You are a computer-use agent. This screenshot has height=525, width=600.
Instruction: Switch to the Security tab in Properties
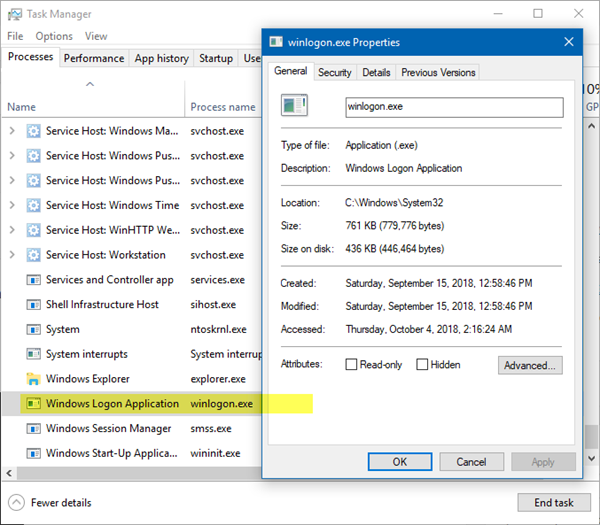coord(334,72)
